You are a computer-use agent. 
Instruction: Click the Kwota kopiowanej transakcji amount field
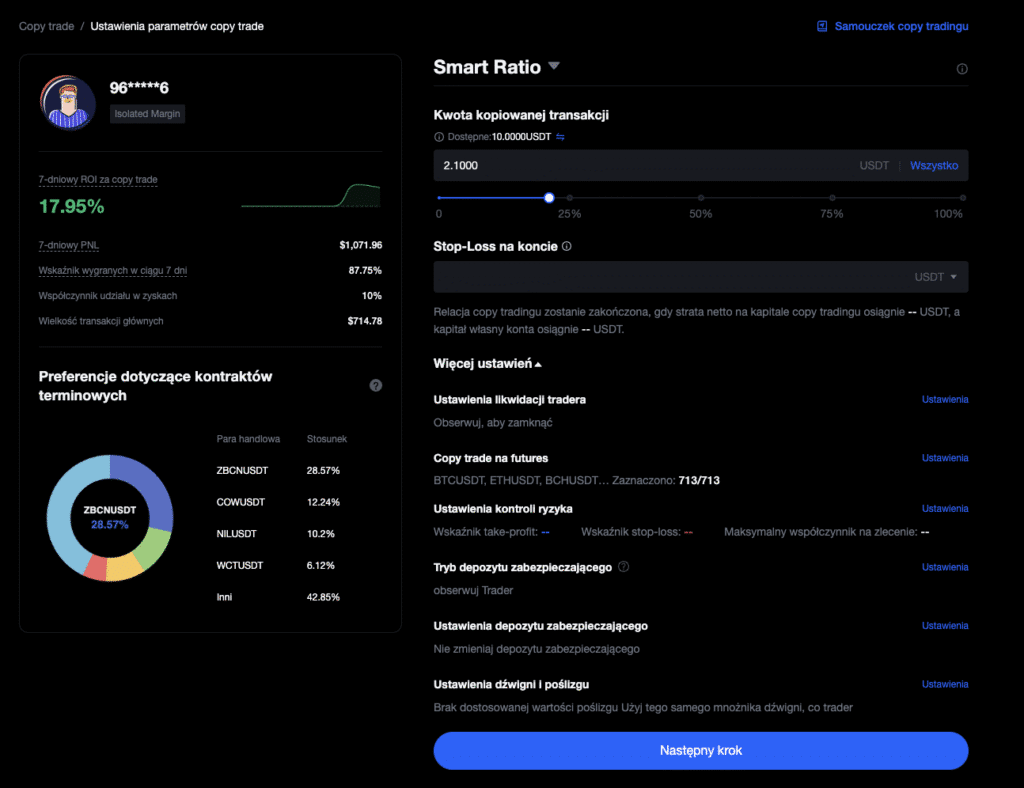coord(640,165)
